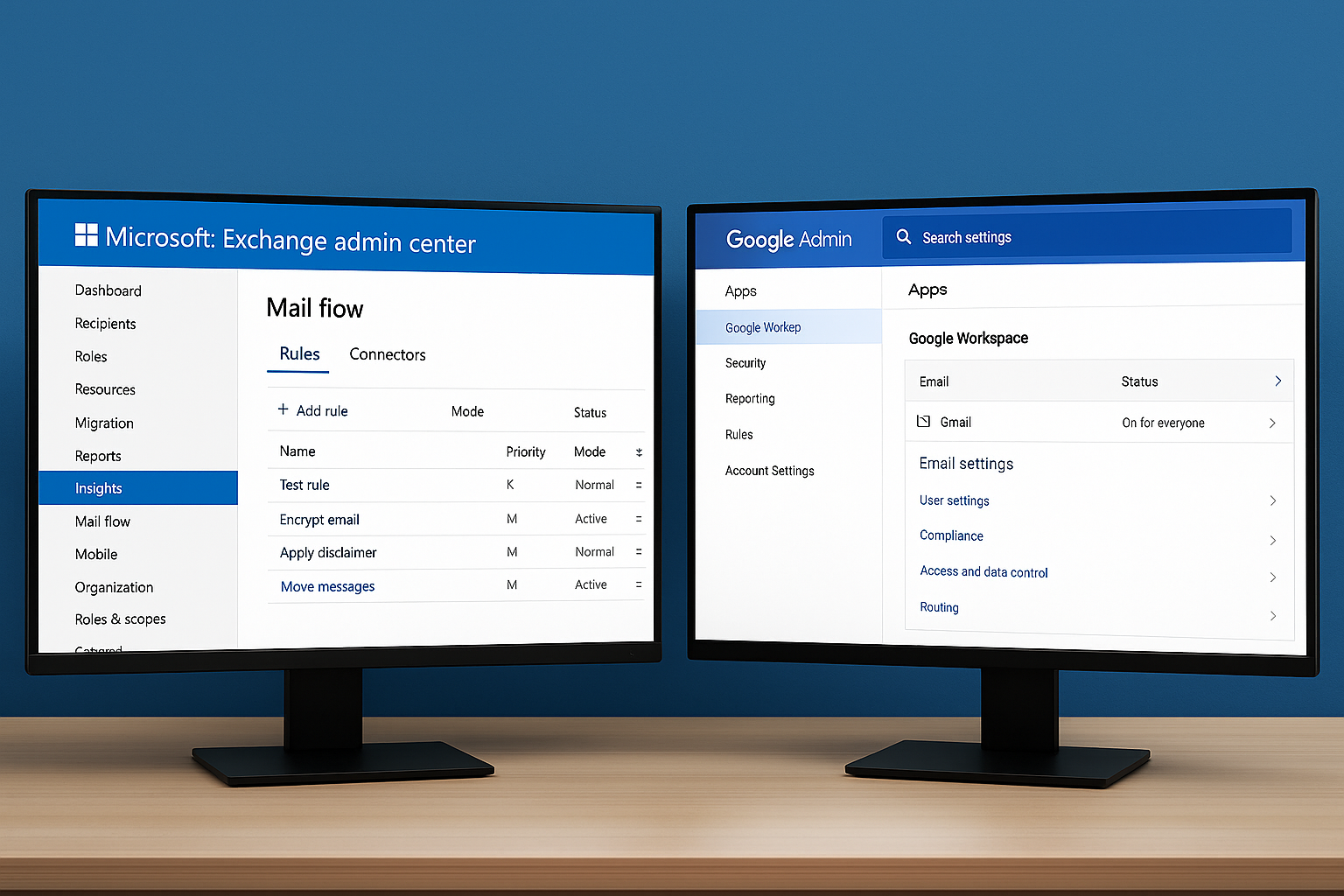Open the User settings link
The image size is (1344, 896).
click(954, 500)
